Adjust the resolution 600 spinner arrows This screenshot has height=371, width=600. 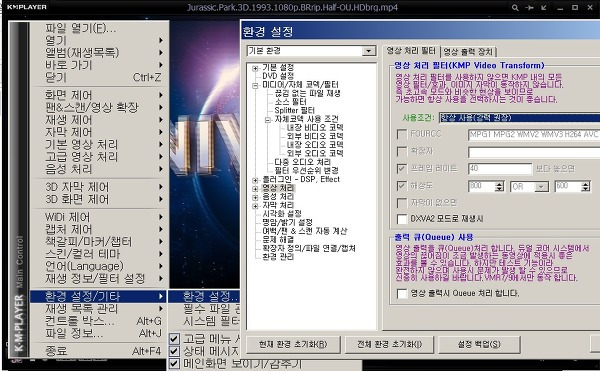pyautogui.click(x=586, y=186)
